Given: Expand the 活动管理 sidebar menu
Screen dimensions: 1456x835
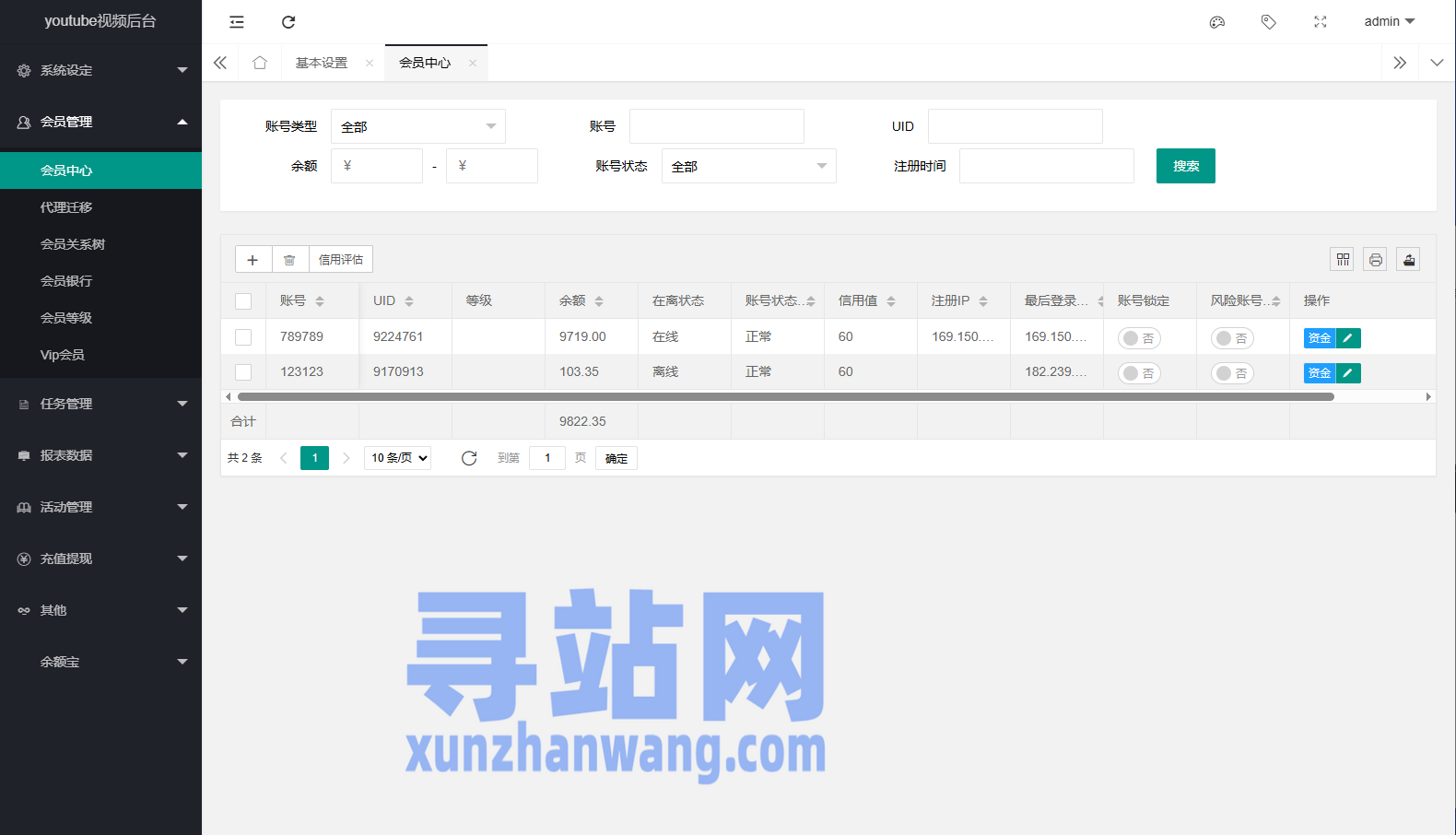Looking at the screenshot, I should pyautogui.click(x=100, y=507).
